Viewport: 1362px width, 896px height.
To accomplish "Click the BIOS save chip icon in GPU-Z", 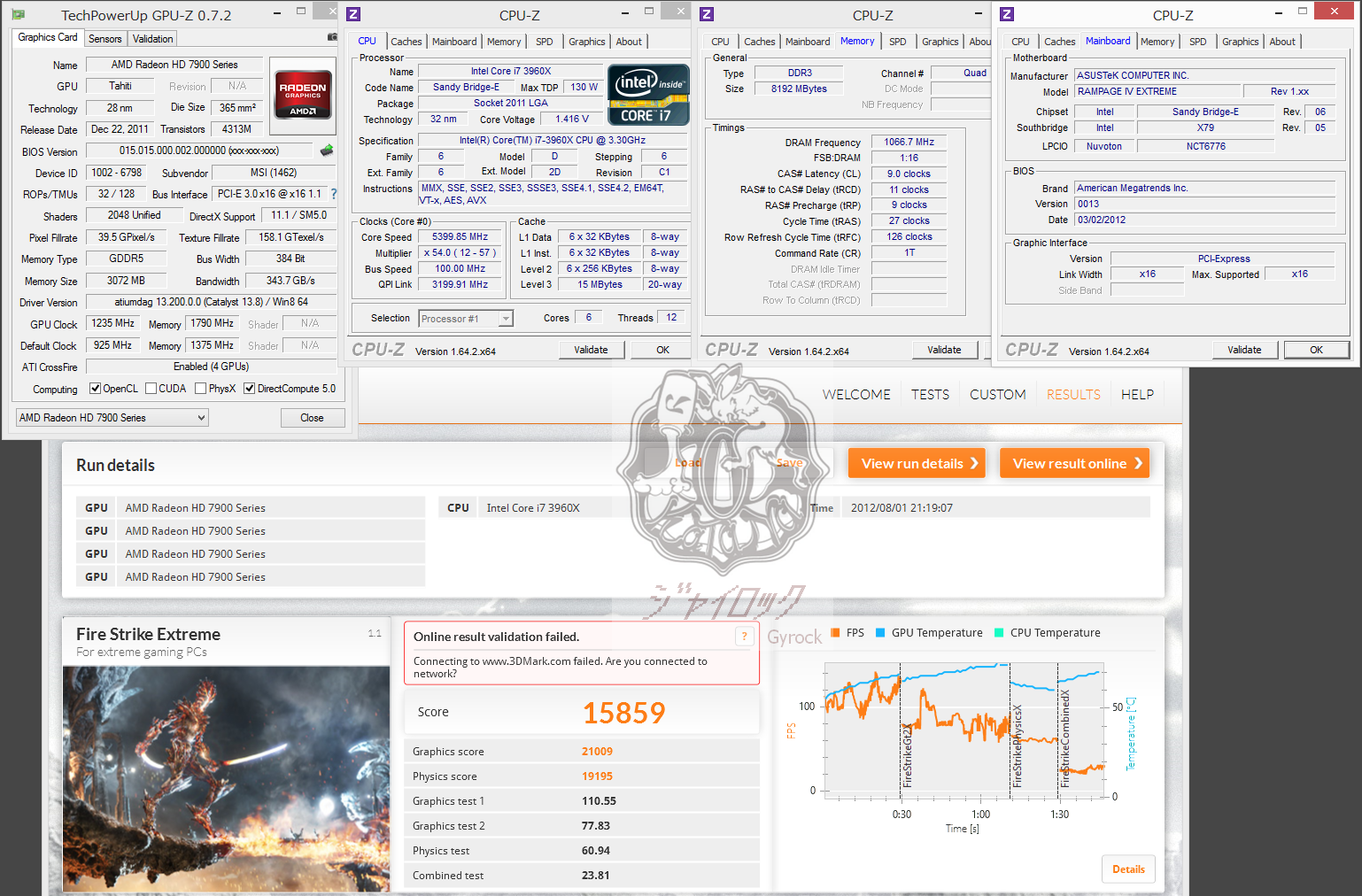I will [327, 151].
